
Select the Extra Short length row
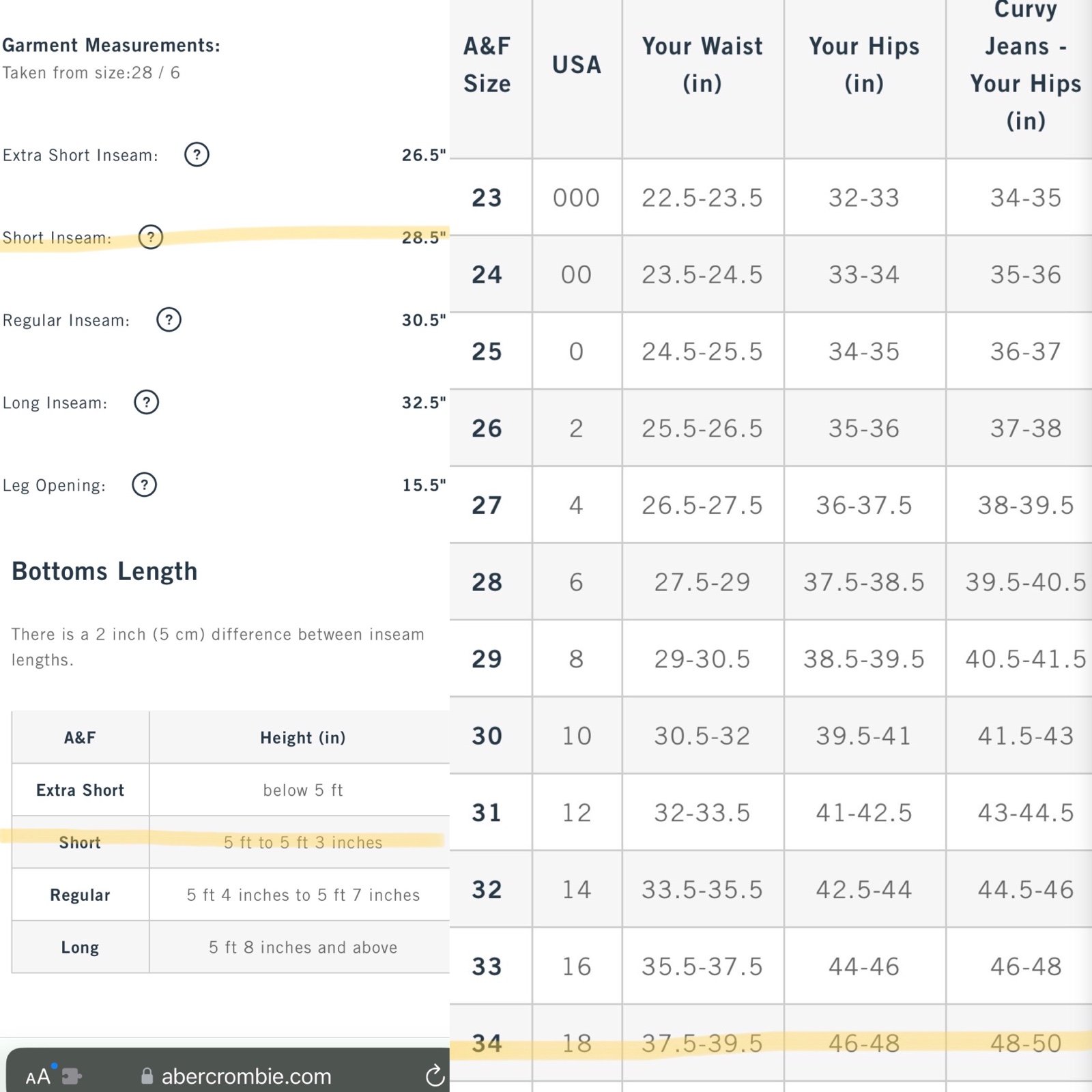coord(231,790)
